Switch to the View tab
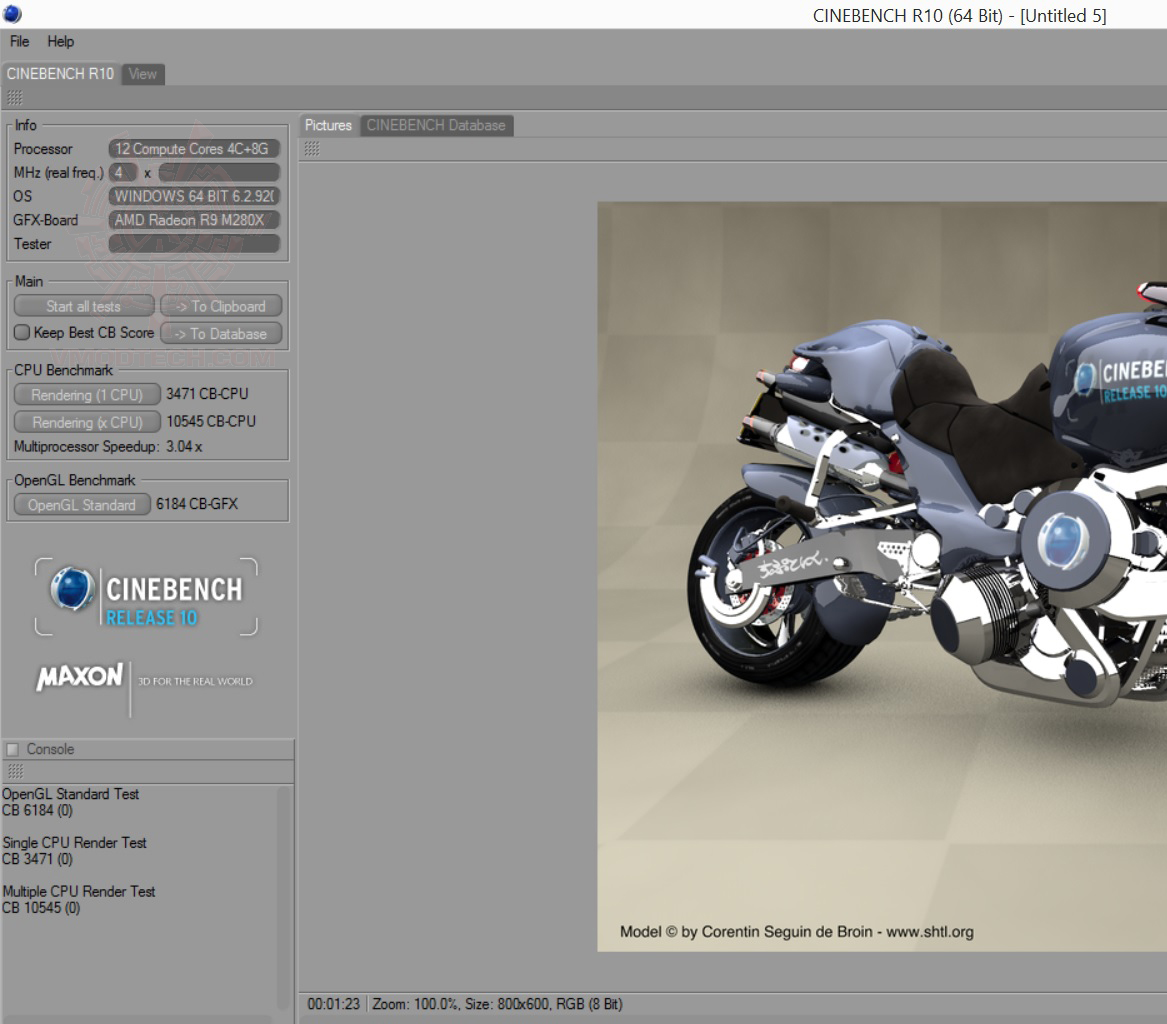1167x1024 pixels. point(142,74)
